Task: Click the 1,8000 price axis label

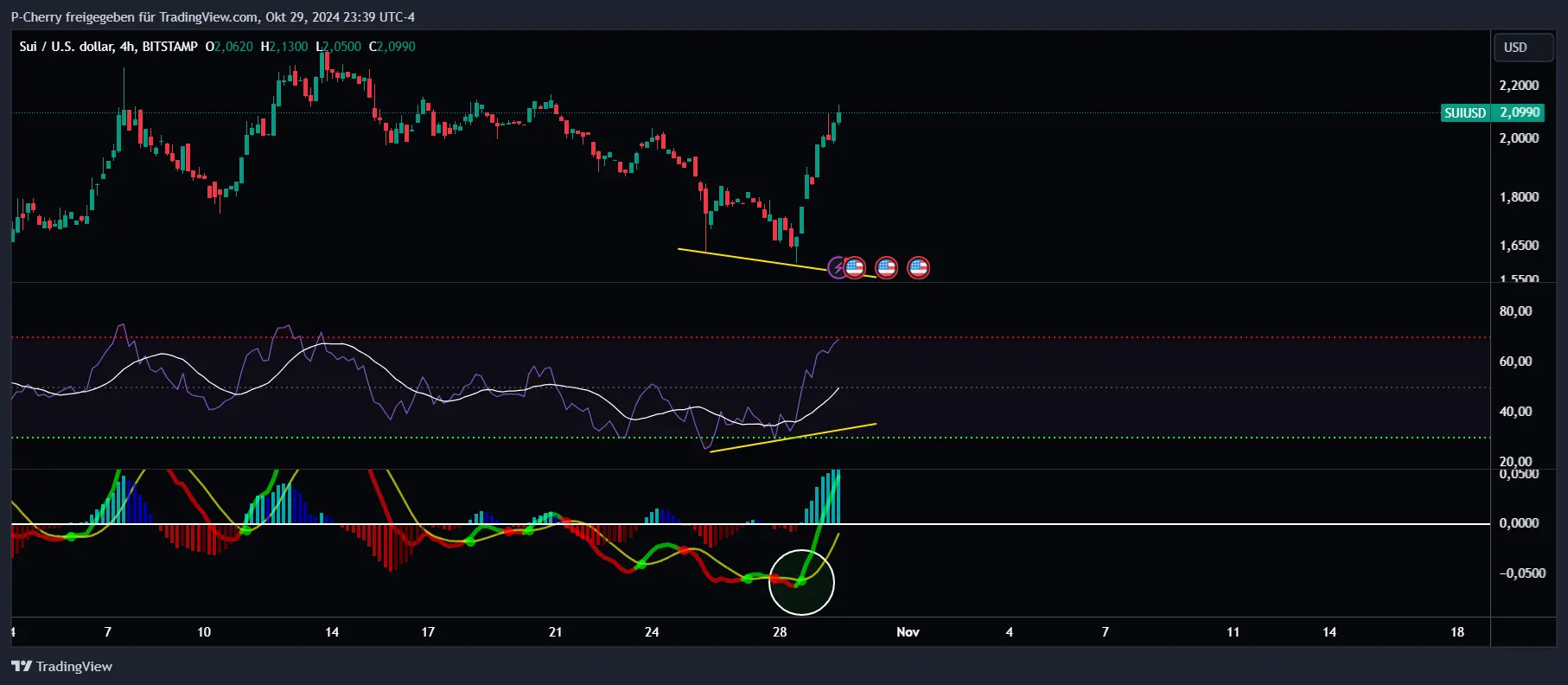Action: pyautogui.click(x=1519, y=197)
